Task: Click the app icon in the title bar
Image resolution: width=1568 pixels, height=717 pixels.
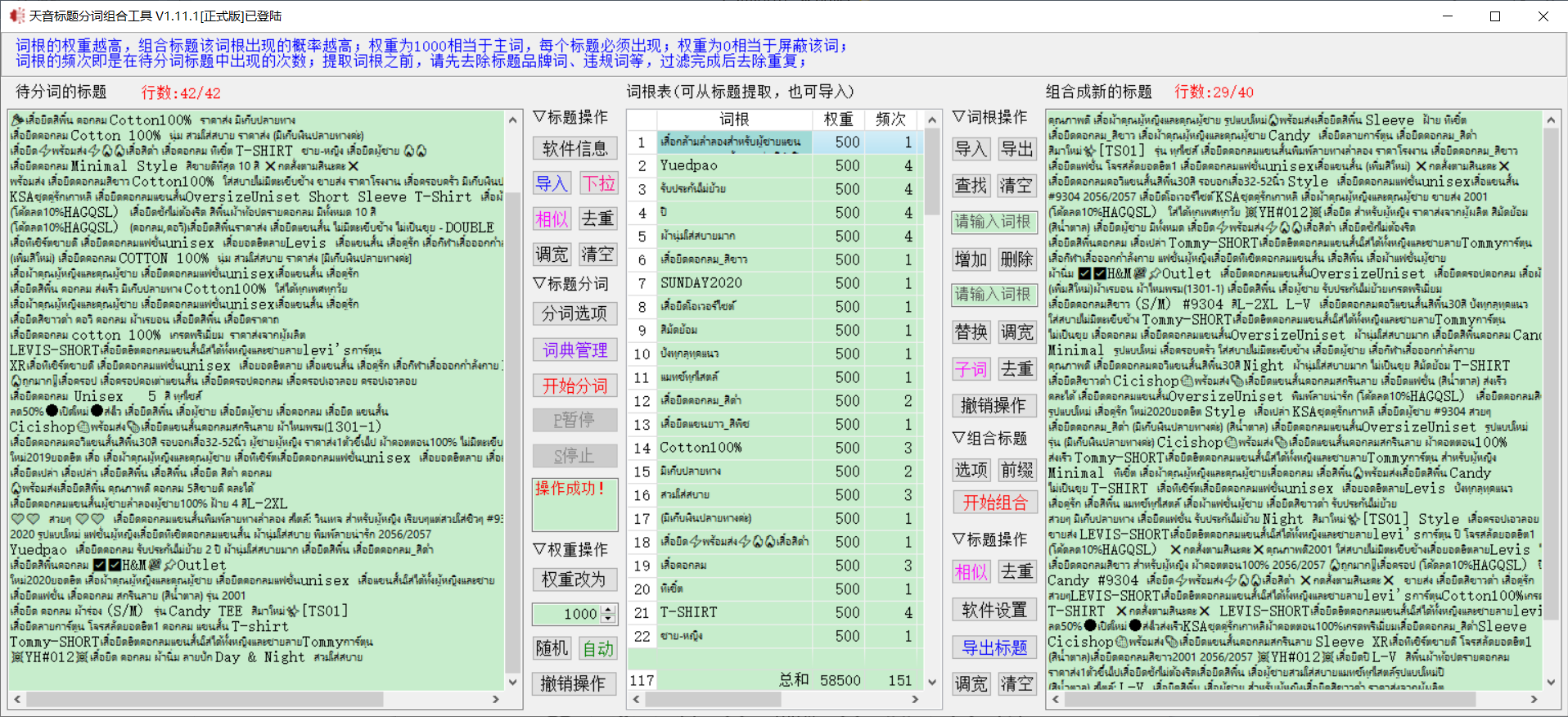Action: point(16,16)
